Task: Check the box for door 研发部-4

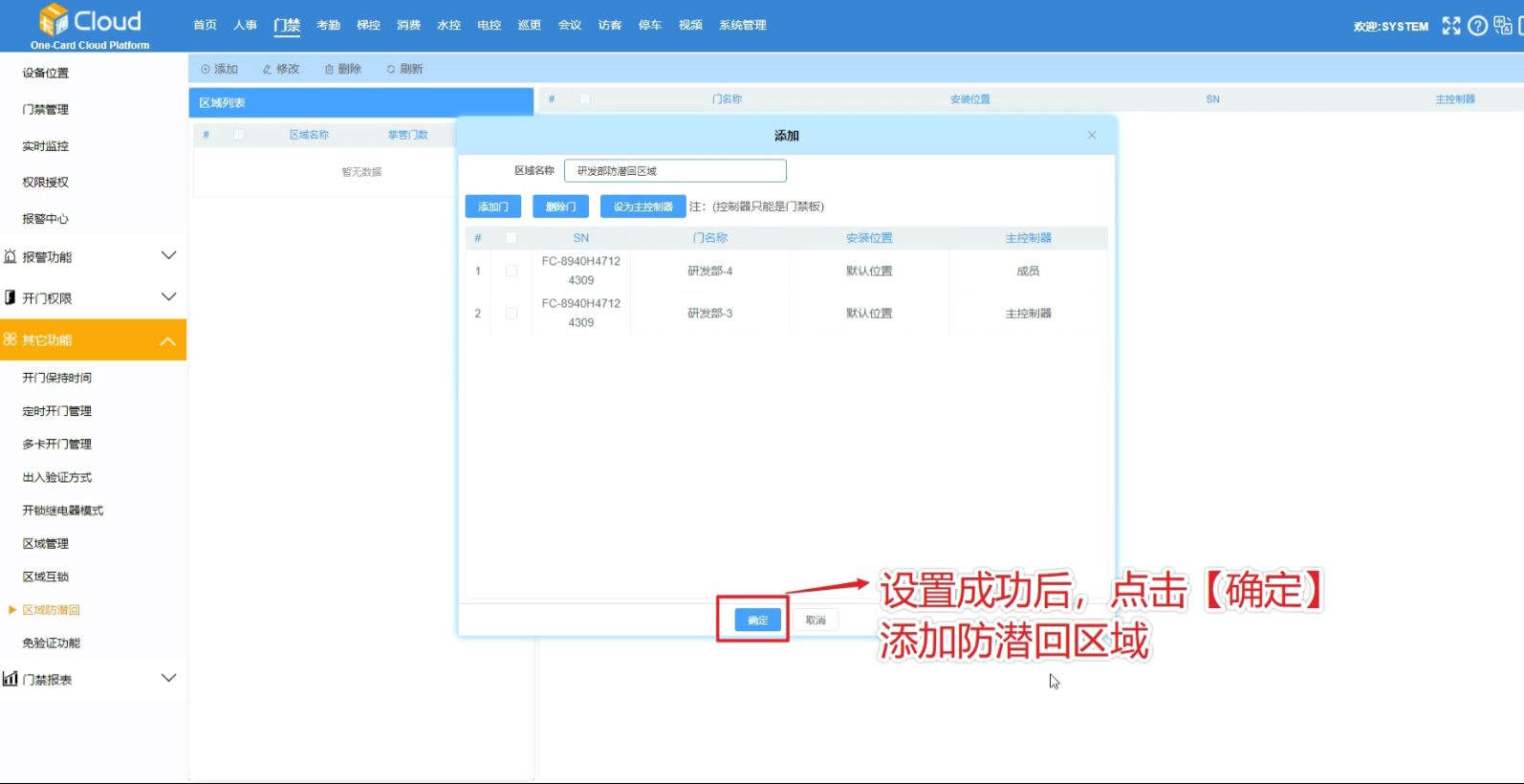Action: [512, 272]
